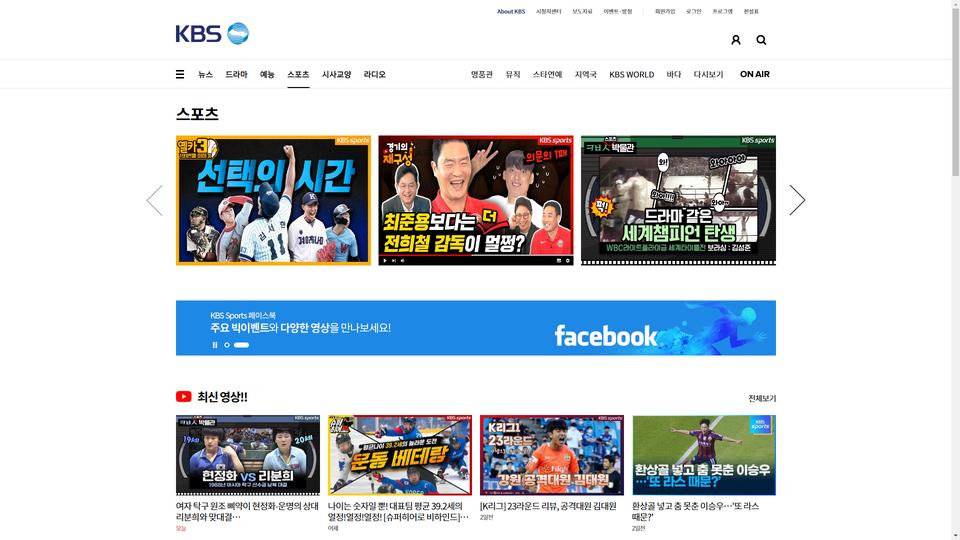
Task: Open the 바다 menu item
Action: (673, 74)
